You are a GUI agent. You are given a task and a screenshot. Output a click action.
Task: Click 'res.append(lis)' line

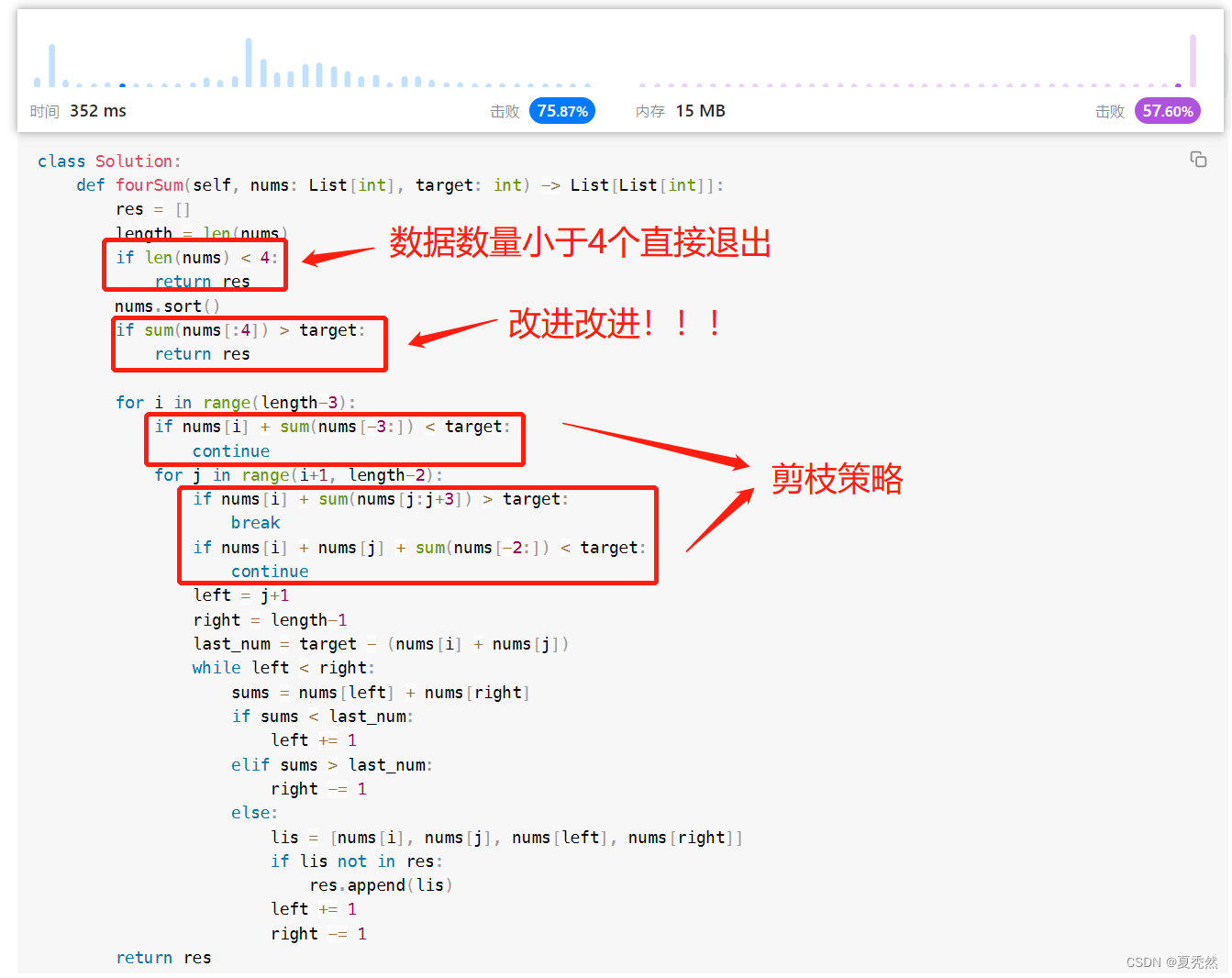(381, 885)
